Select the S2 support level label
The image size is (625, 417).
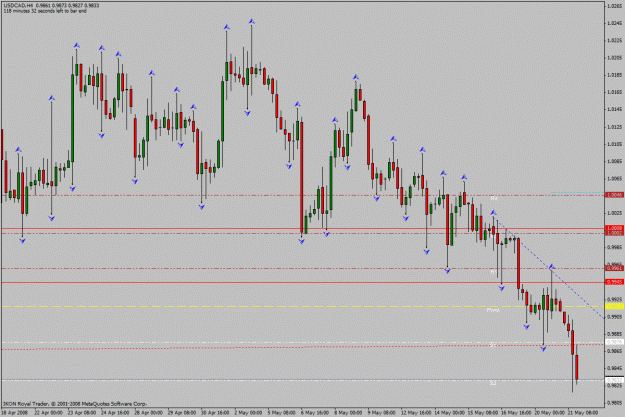(493, 383)
